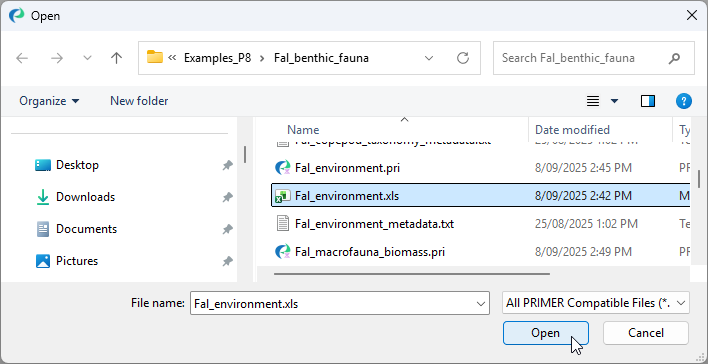
Task: Open the Organize menu
Action: point(49,101)
